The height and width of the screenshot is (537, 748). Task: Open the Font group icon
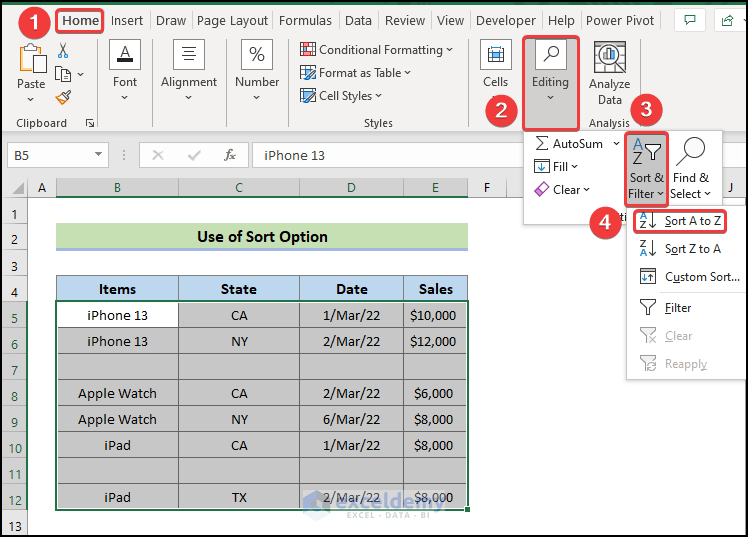[125, 55]
